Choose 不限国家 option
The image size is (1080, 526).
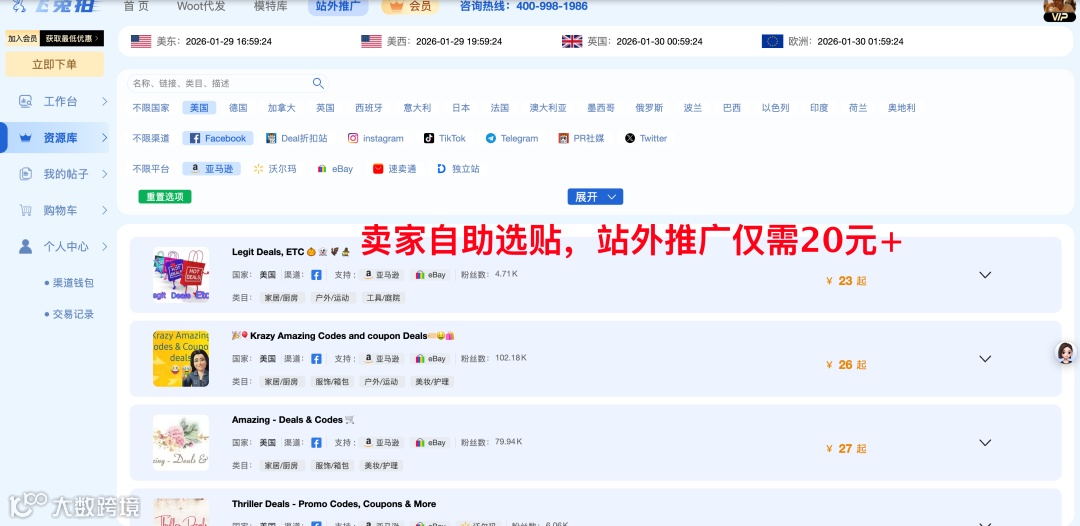click(x=151, y=108)
